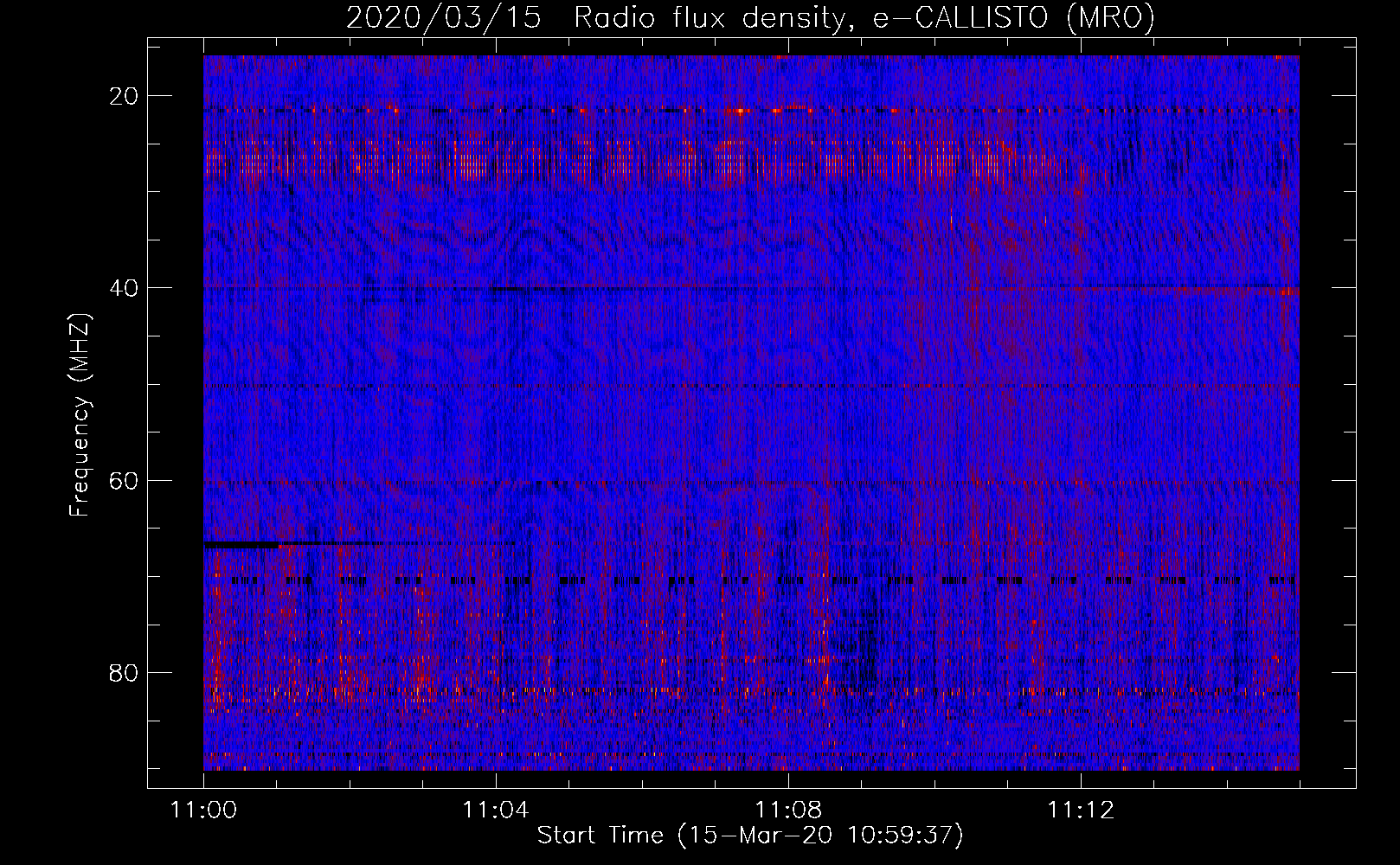
Task: Click the plot title '2020/03/15 Radio flux density, e-CALLISTO (MRO)'
Action: pyautogui.click(x=750, y=17)
